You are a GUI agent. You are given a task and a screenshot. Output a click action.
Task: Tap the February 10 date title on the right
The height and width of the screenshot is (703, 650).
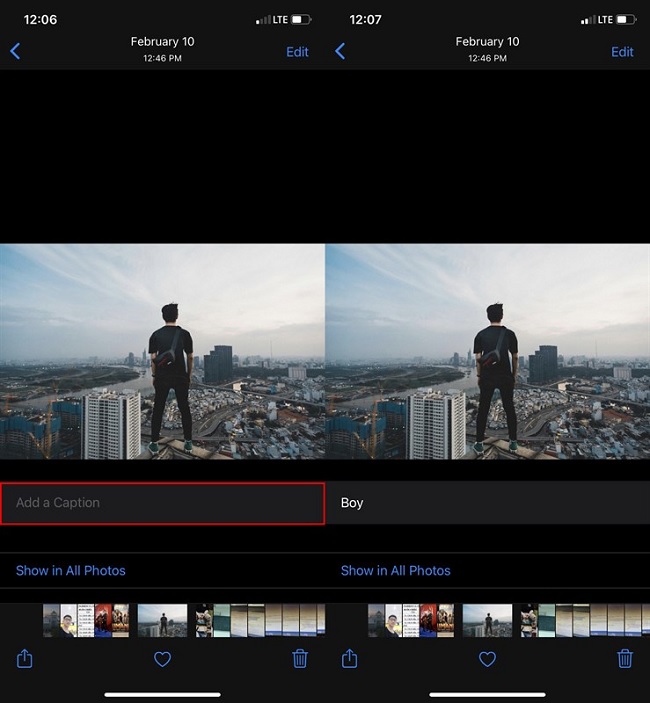coord(487,42)
